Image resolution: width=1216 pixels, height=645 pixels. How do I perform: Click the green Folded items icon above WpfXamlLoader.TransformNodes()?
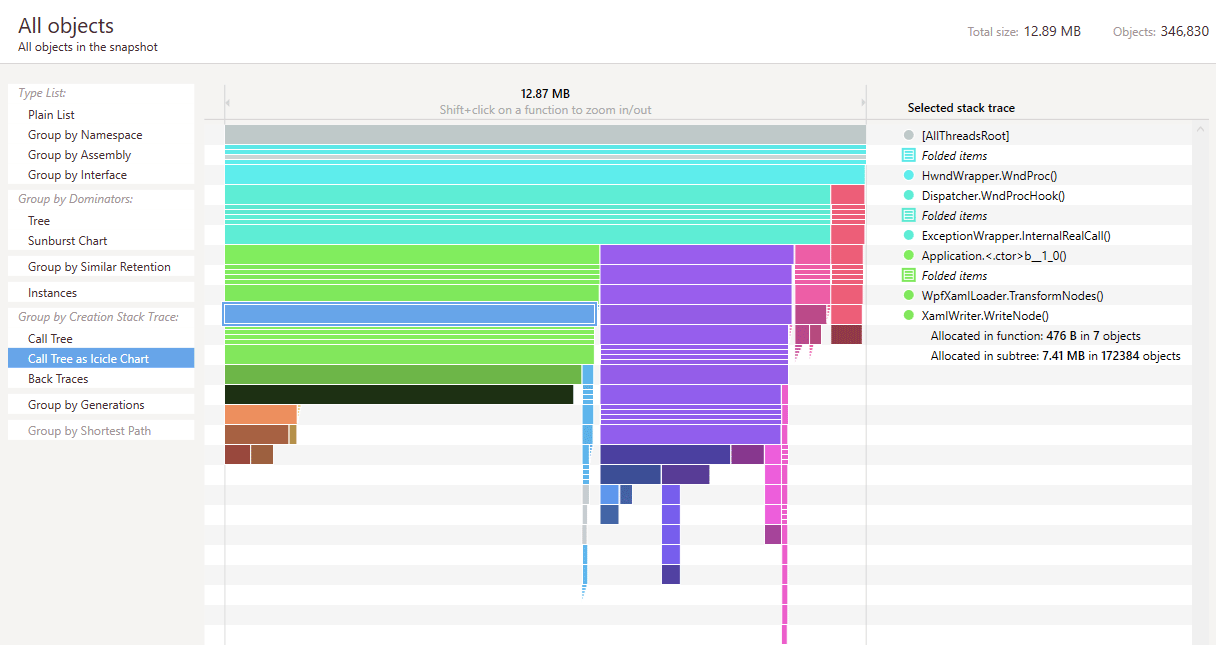(908, 275)
